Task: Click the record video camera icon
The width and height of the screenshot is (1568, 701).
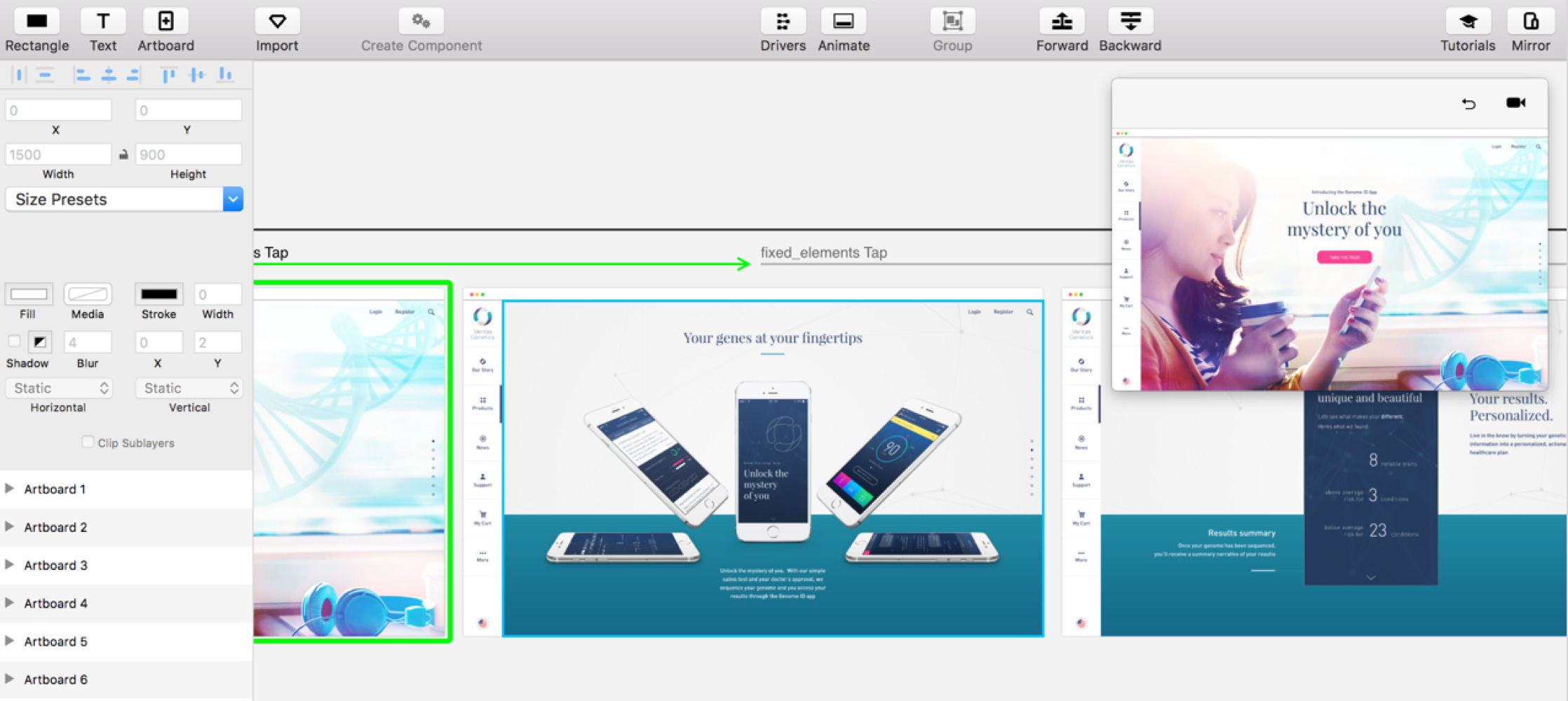Action: [x=1515, y=103]
